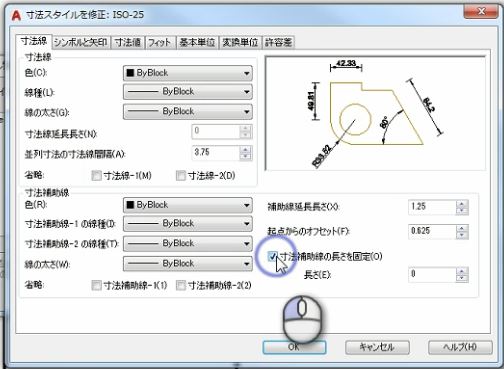Click black color swatch in 色(C) combo
Image resolution: width=504 pixels, height=369 pixels.
[130, 73]
